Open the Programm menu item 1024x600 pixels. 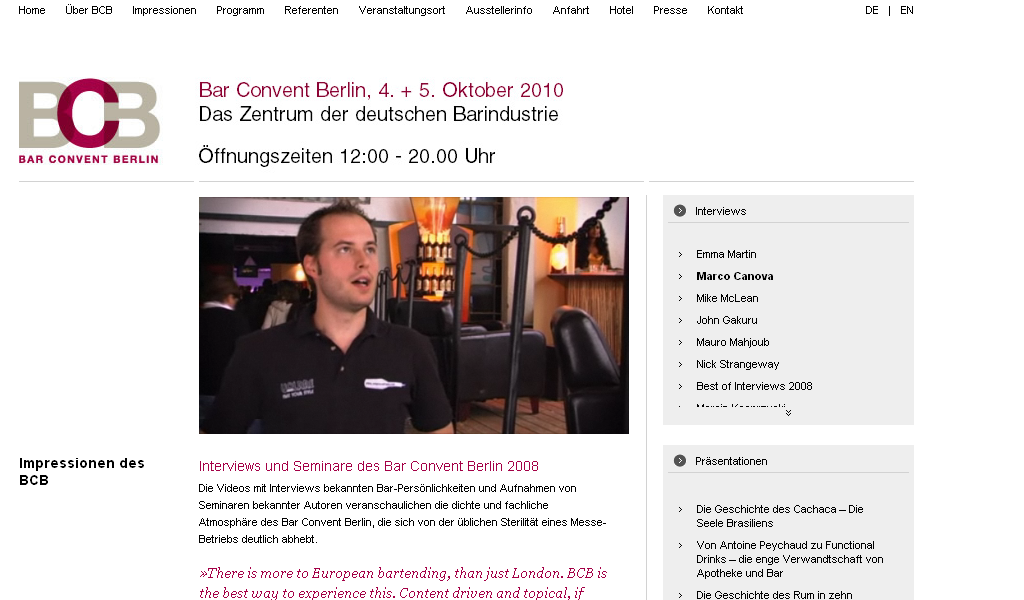(x=240, y=10)
